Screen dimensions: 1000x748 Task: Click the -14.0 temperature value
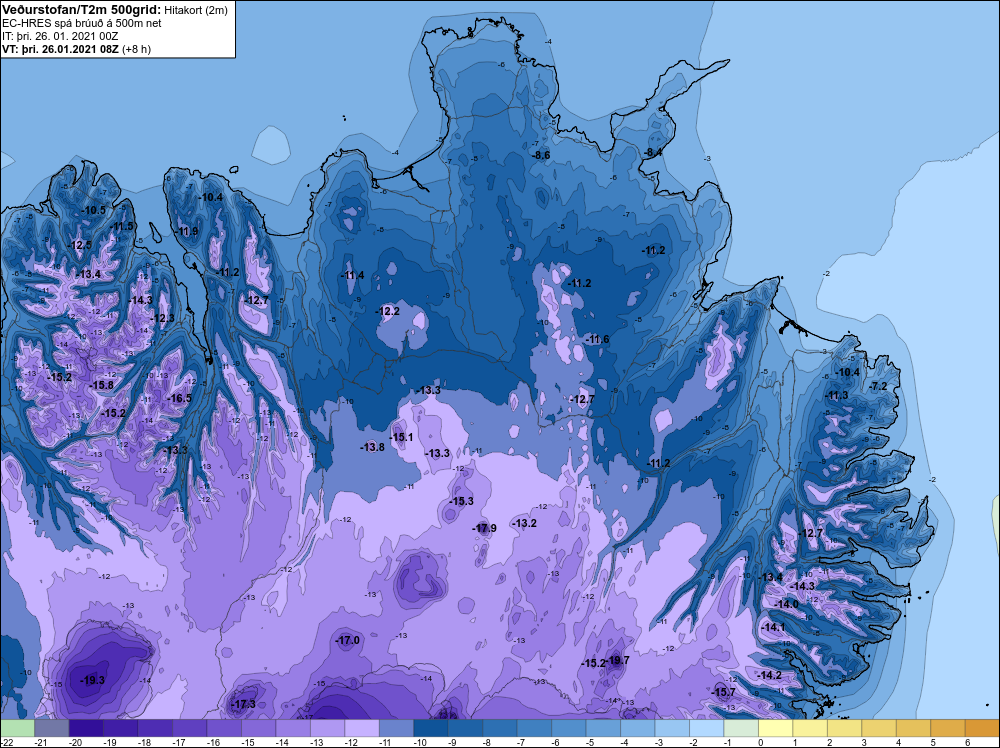(x=786, y=604)
